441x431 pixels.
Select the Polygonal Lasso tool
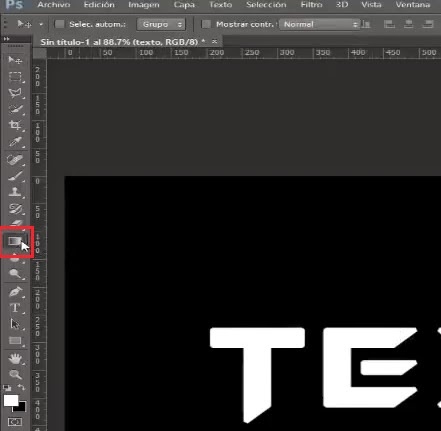(15, 93)
